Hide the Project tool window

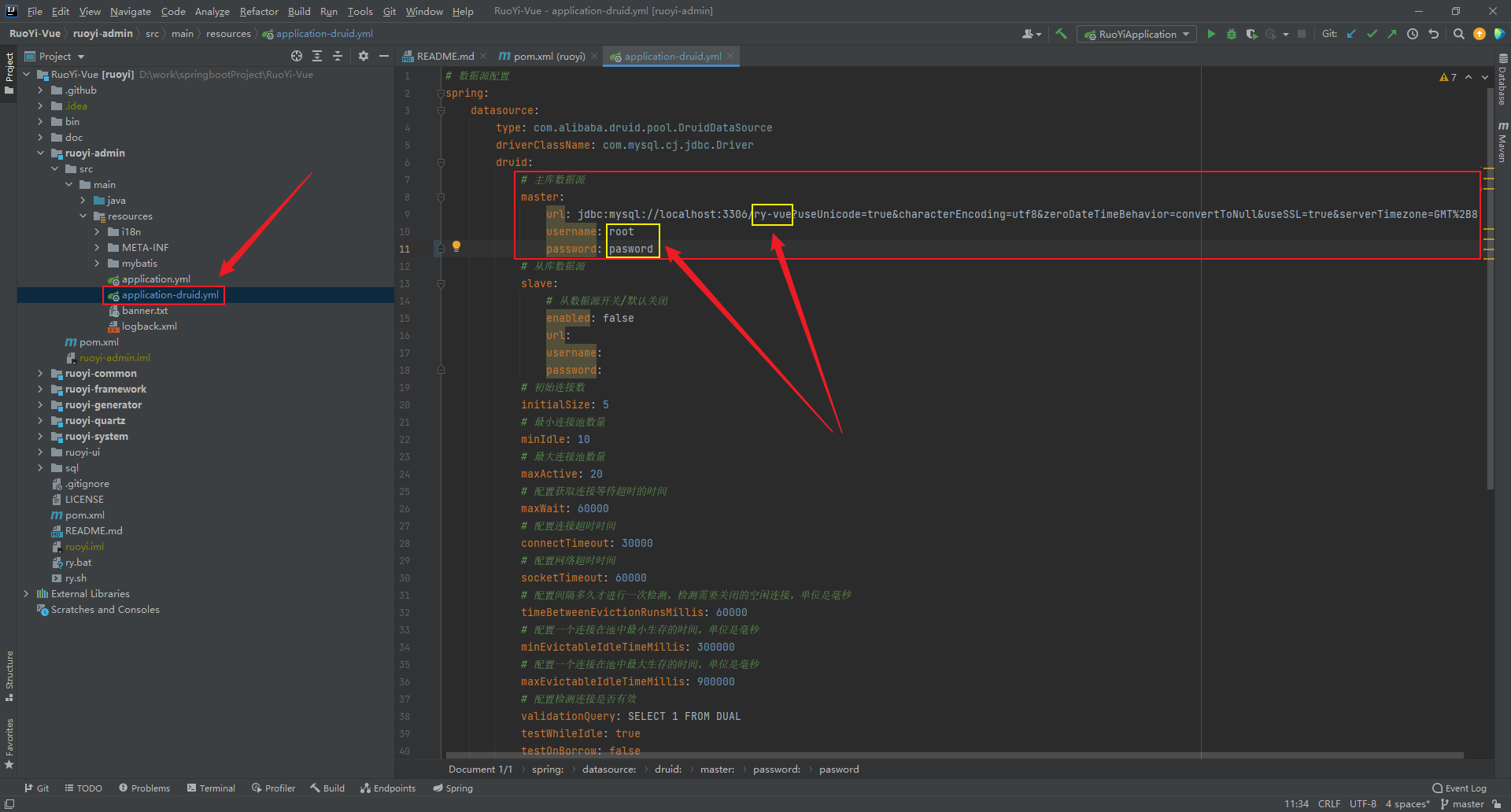pyautogui.click(x=384, y=56)
